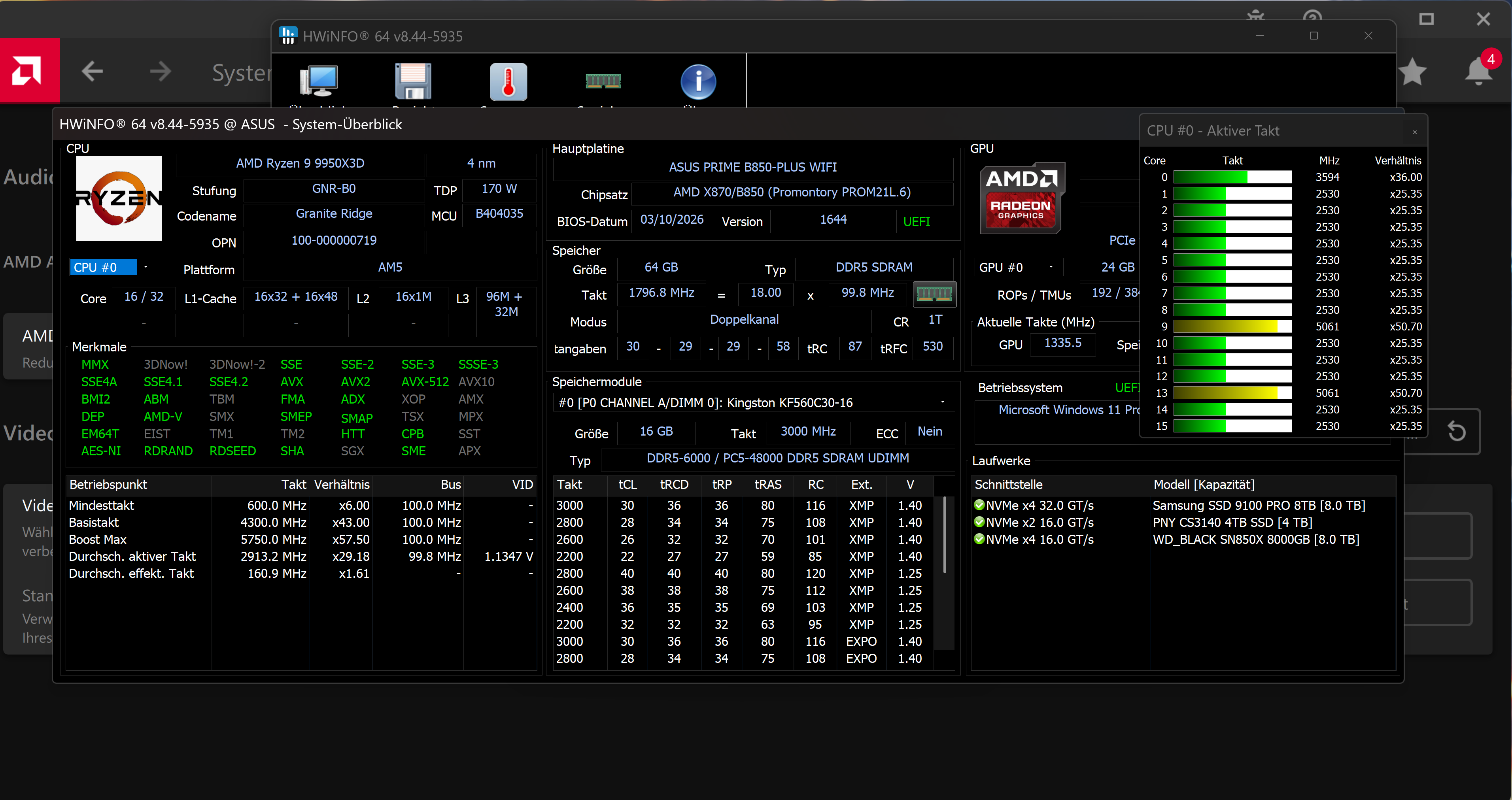
Task: Click the Modell [Kapazität] column header
Action: (x=1272, y=485)
